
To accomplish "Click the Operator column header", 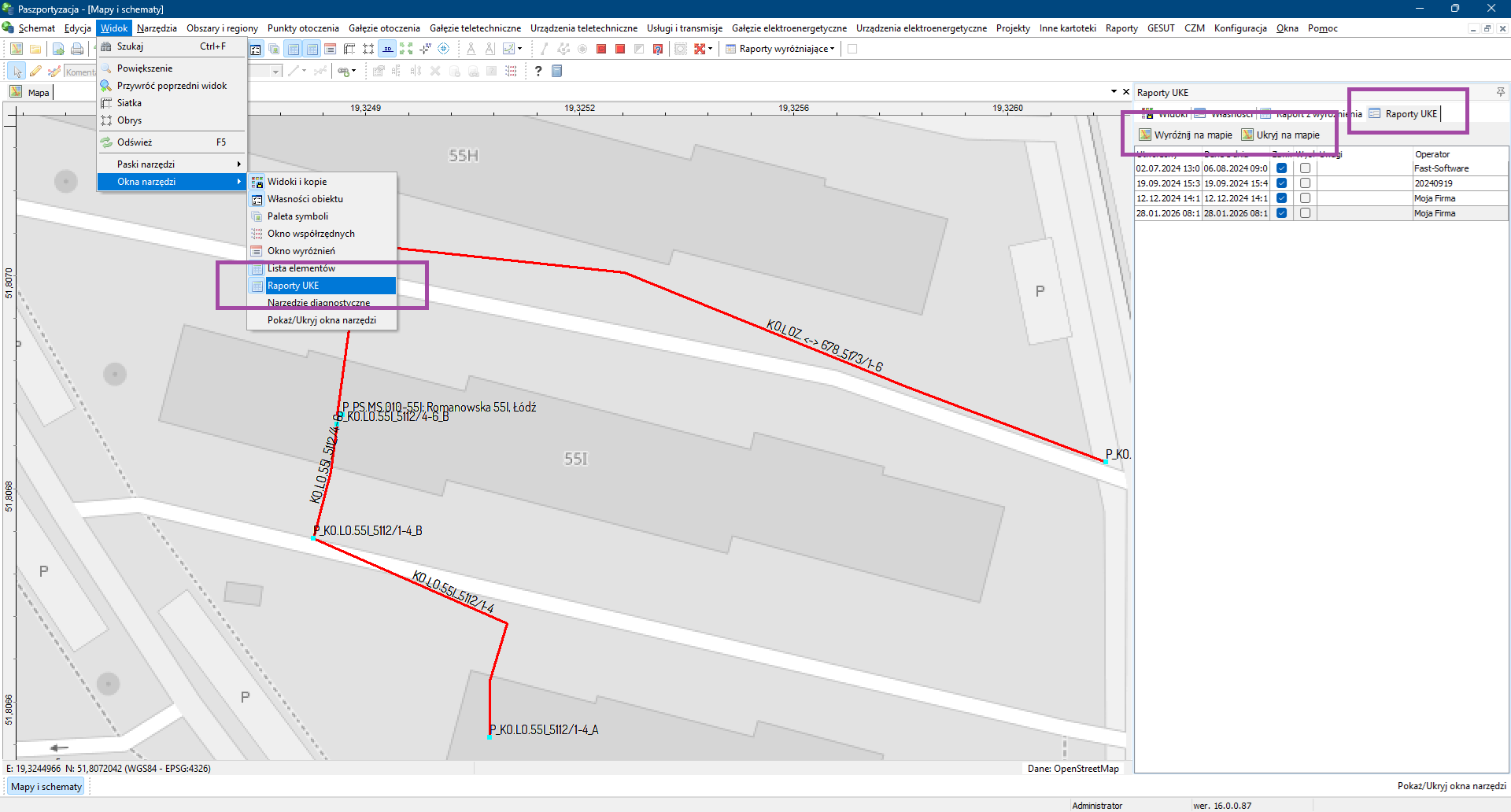I will click(x=1432, y=154).
